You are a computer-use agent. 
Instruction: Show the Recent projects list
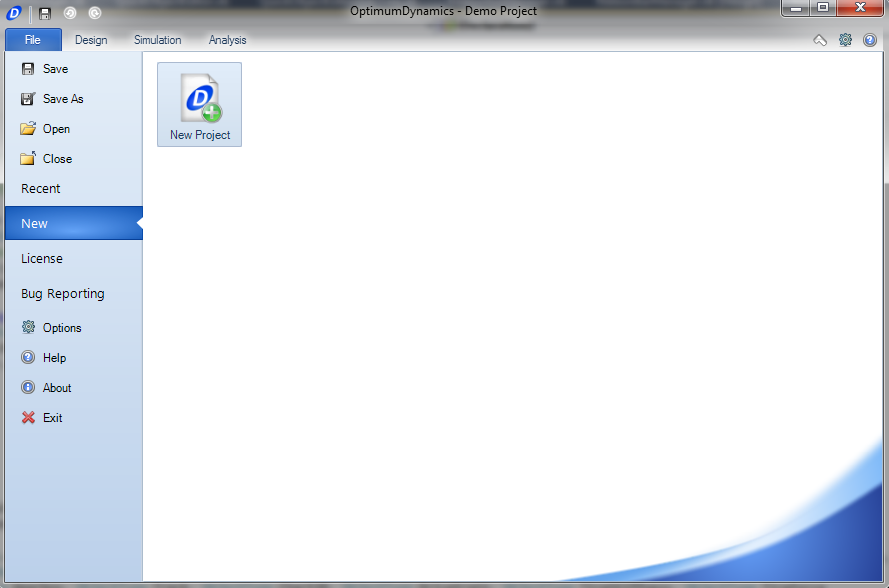(x=74, y=189)
